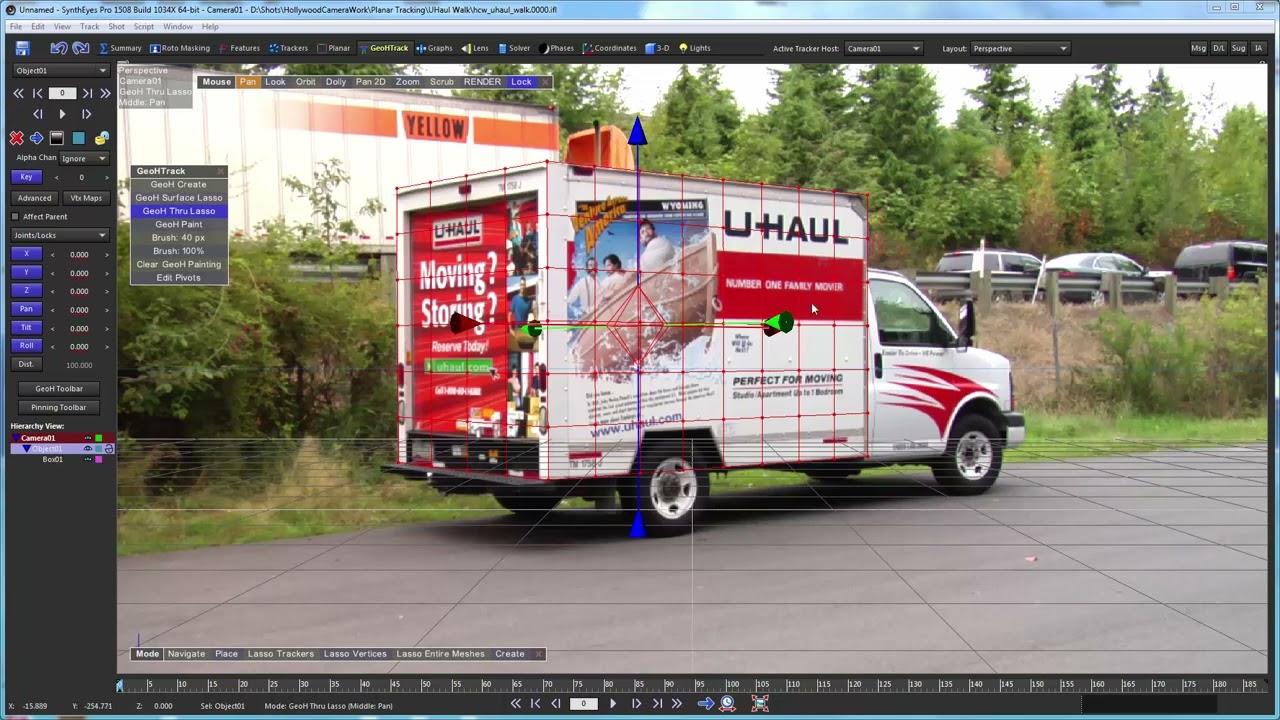
Task: Open the File menu
Action: 16,26
